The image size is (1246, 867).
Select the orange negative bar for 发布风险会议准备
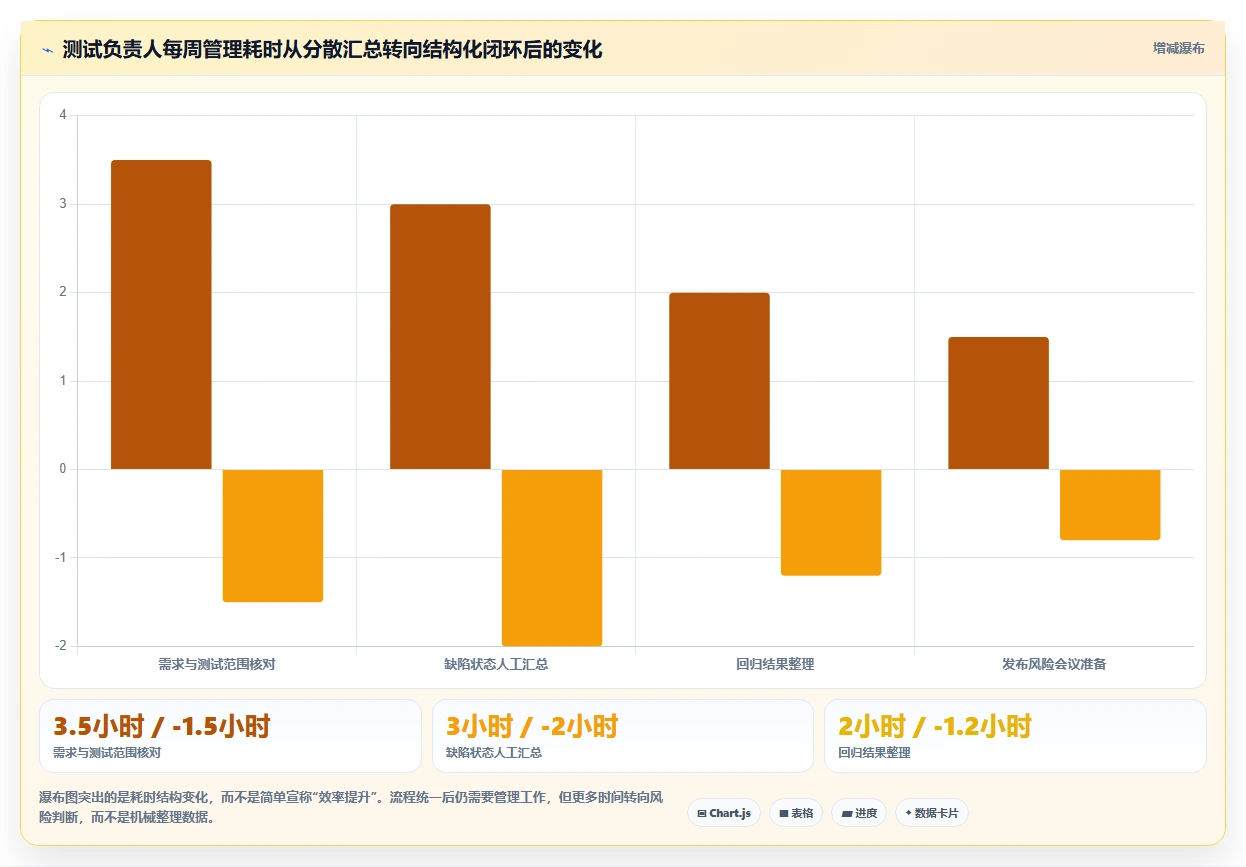[1110, 504]
